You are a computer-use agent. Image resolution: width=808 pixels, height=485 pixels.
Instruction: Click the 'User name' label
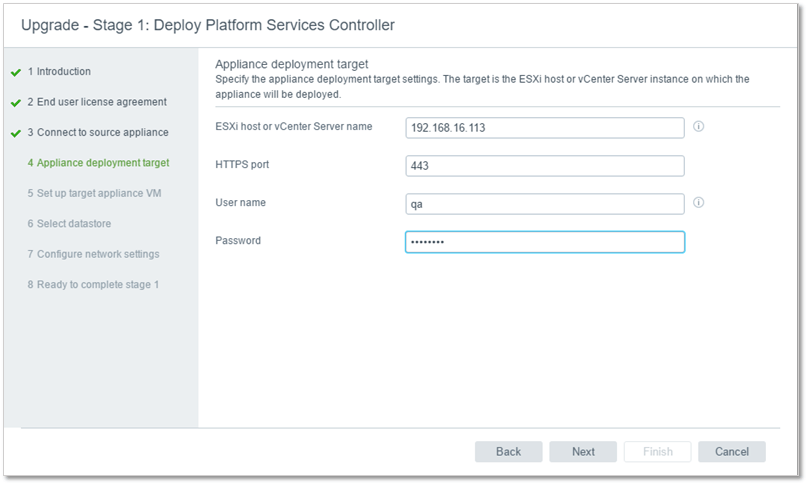tap(241, 203)
